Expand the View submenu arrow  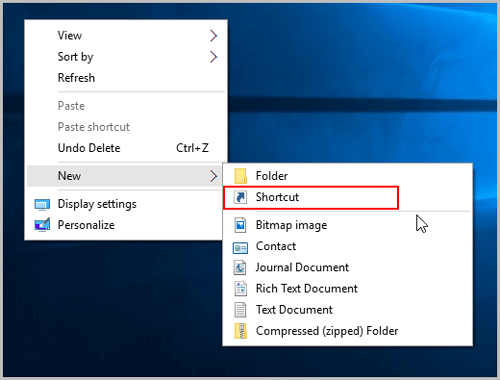[213, 36]
